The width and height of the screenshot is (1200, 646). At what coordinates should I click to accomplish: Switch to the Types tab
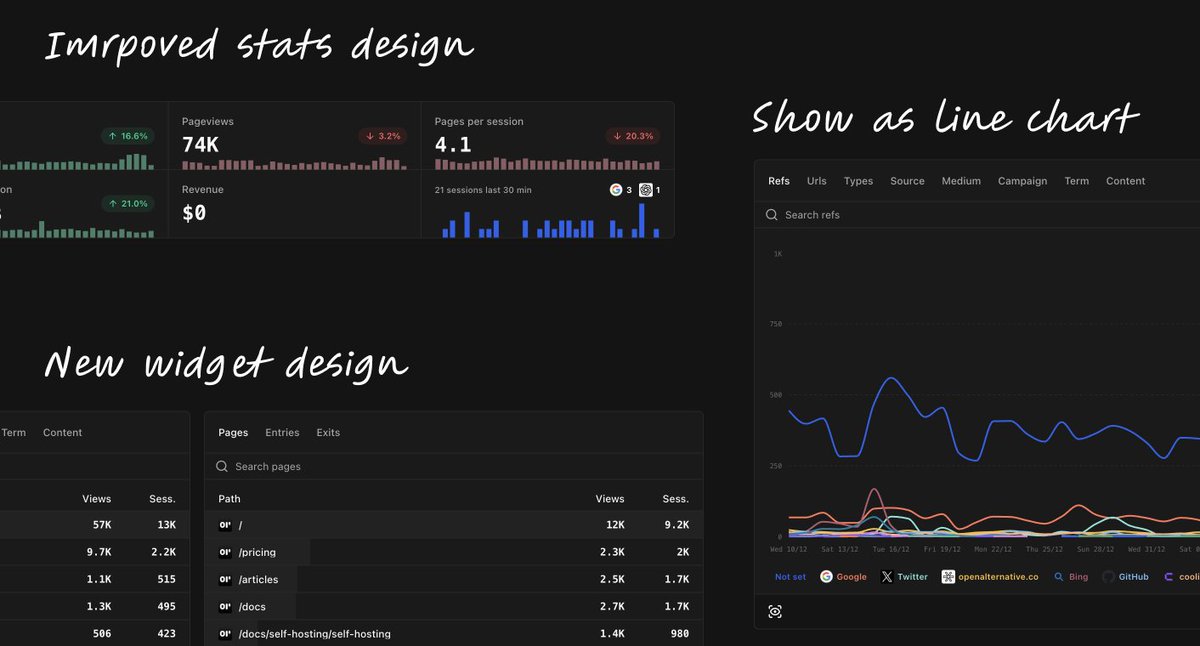[x=858, y=181]
